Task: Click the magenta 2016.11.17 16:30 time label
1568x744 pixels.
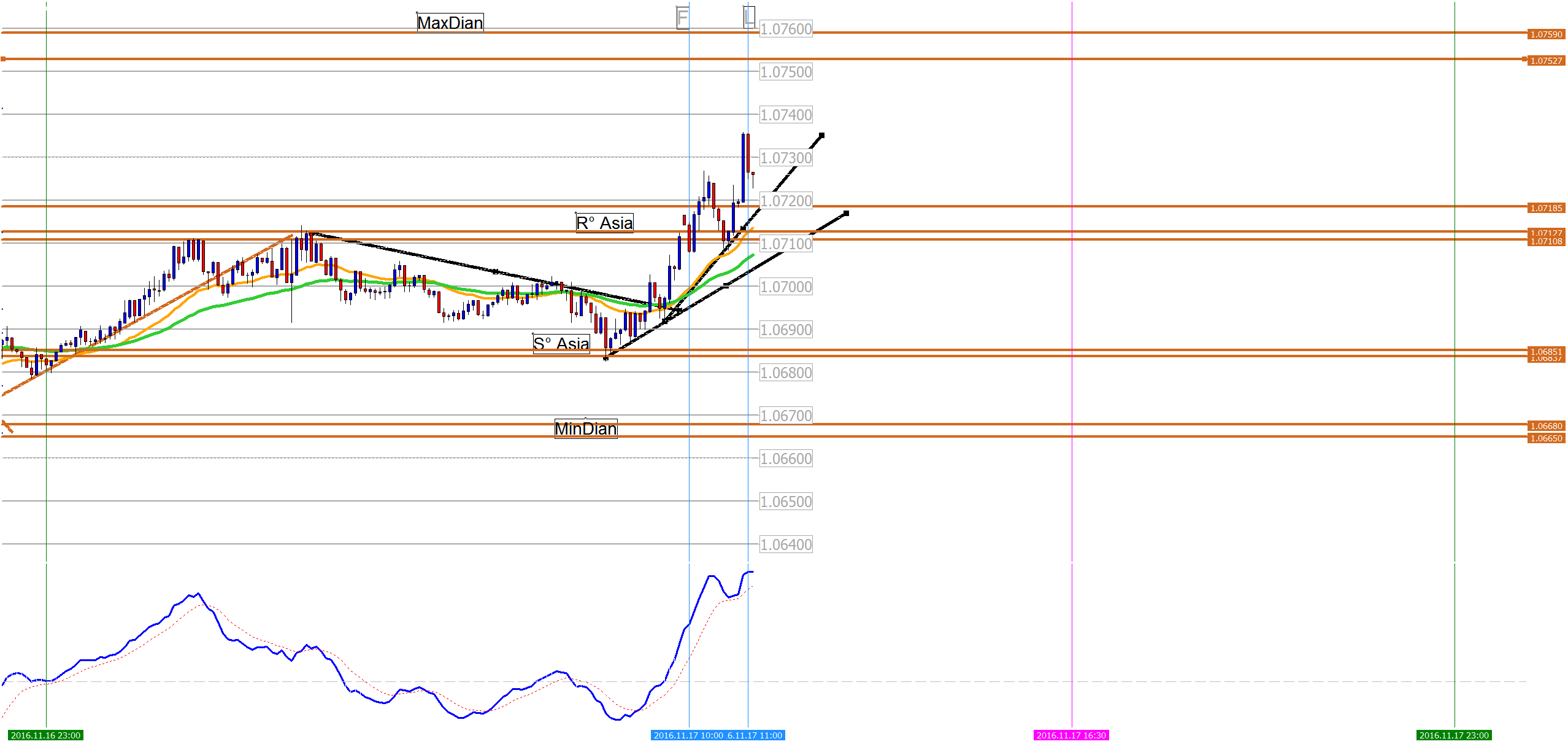Action: [x=1071, y=735]
